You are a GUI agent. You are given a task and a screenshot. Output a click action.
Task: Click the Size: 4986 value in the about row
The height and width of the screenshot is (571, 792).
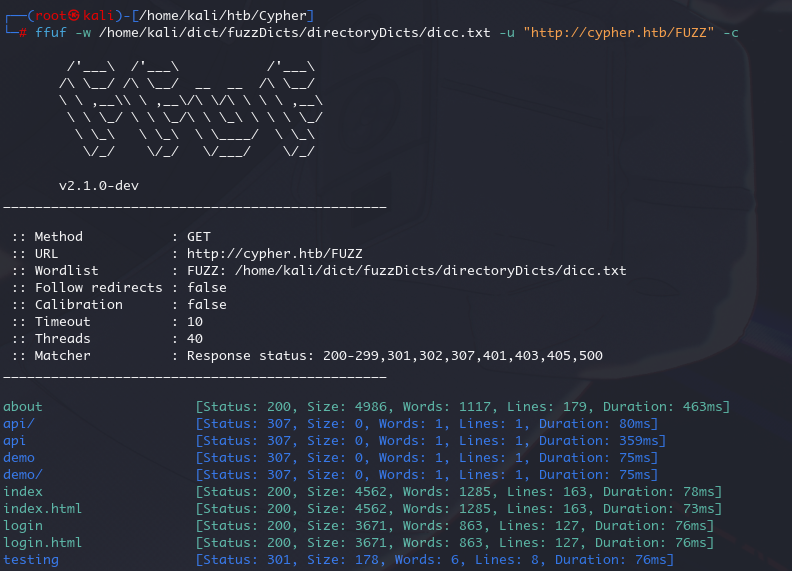pyautogui.click(x=349, y=407)
